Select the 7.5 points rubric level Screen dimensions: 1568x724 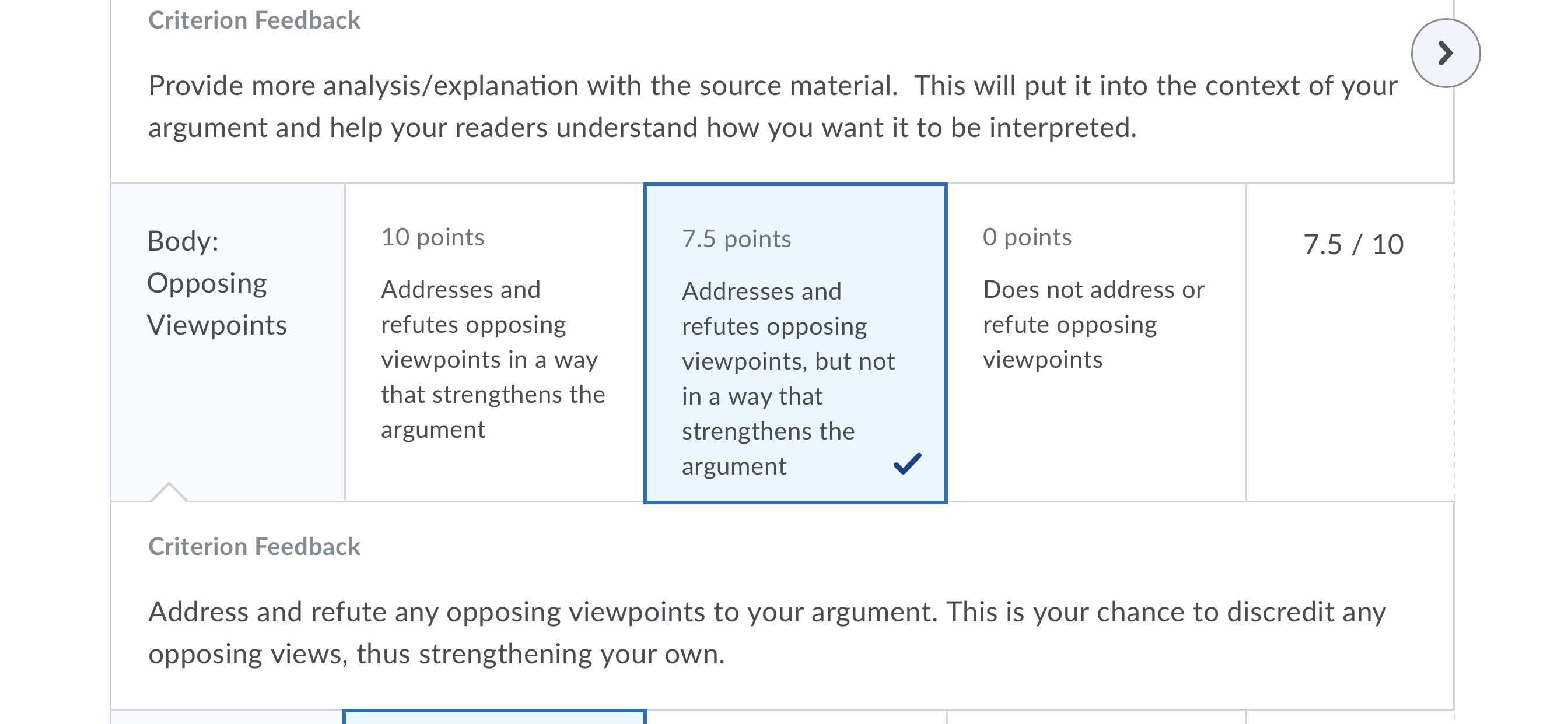click(x=795, y=343)
